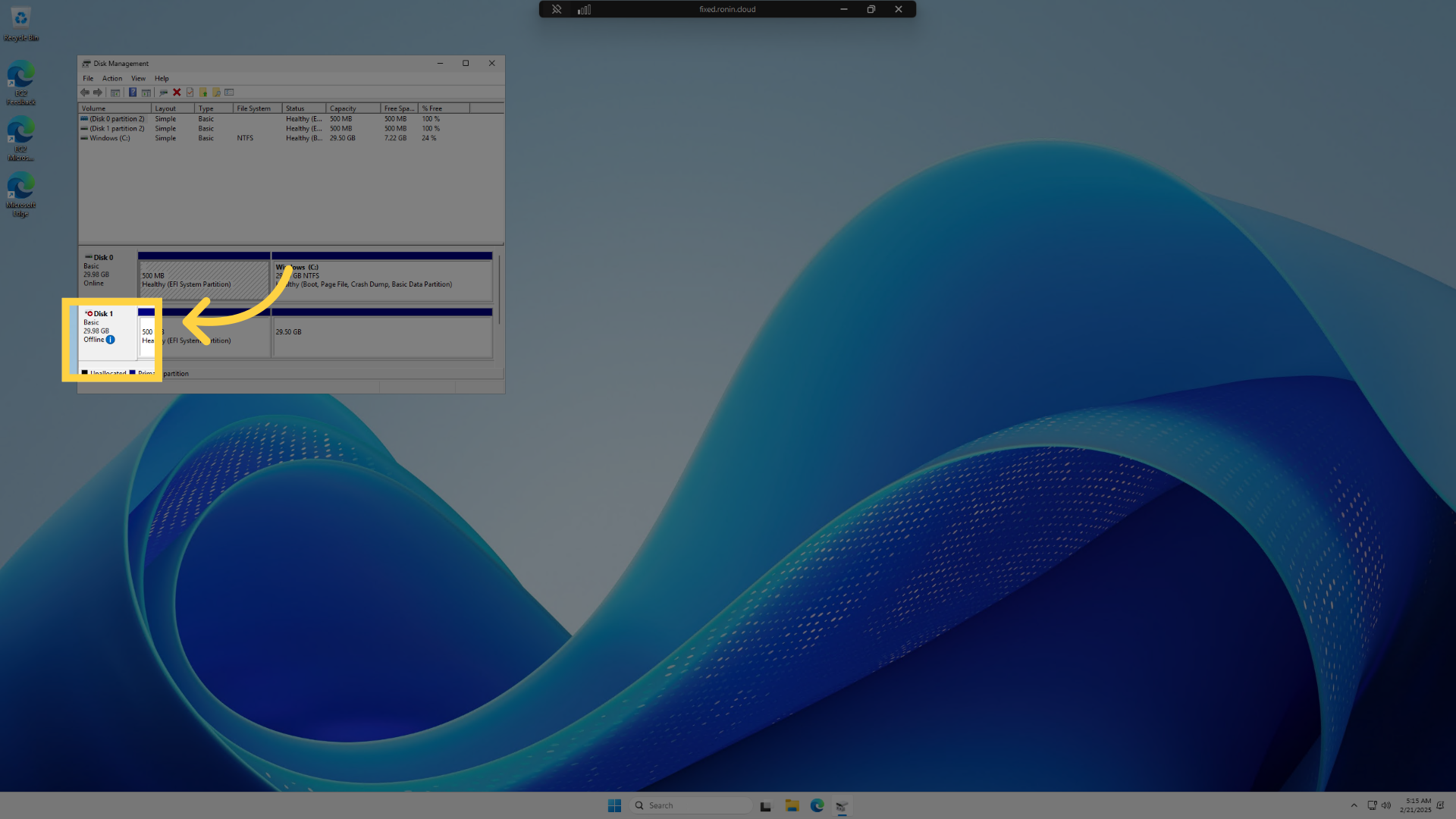The width and height of the screenshot is (1456, 819).
Task: Click the Forward arrow in Disk Management toolbar
Action: [98, 93]
